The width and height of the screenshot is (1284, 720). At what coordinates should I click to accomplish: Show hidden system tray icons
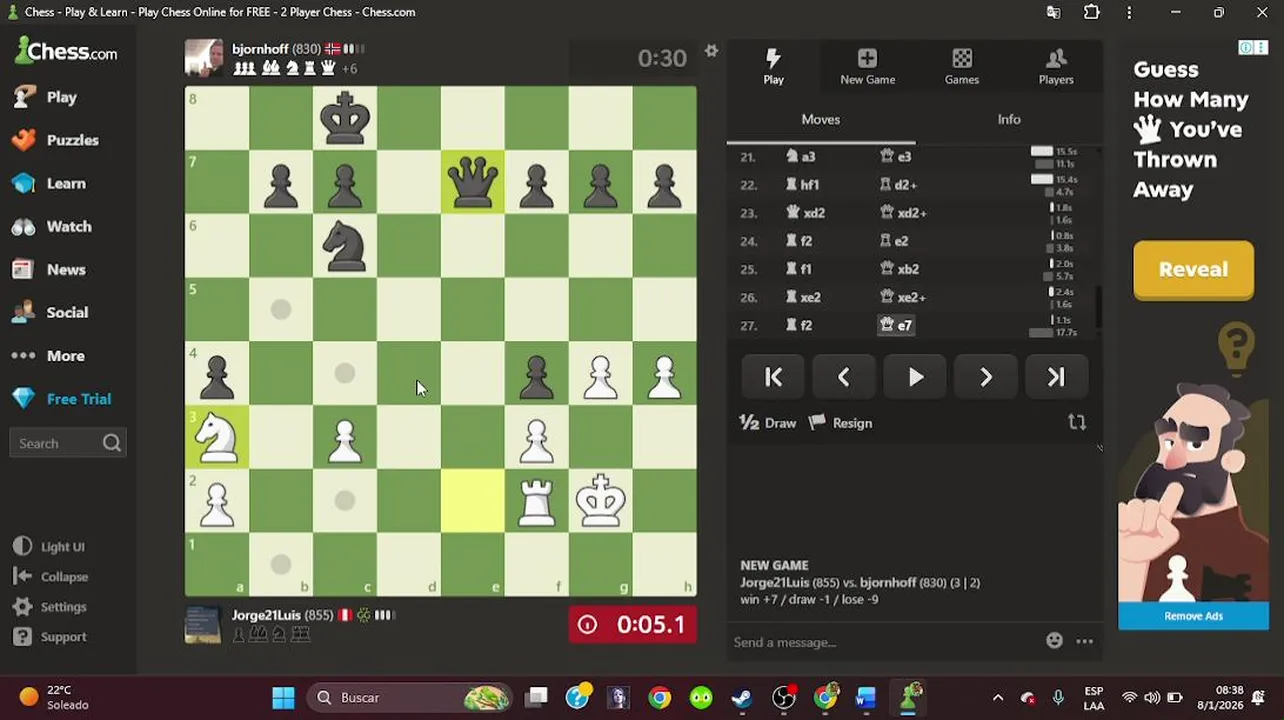997,697
